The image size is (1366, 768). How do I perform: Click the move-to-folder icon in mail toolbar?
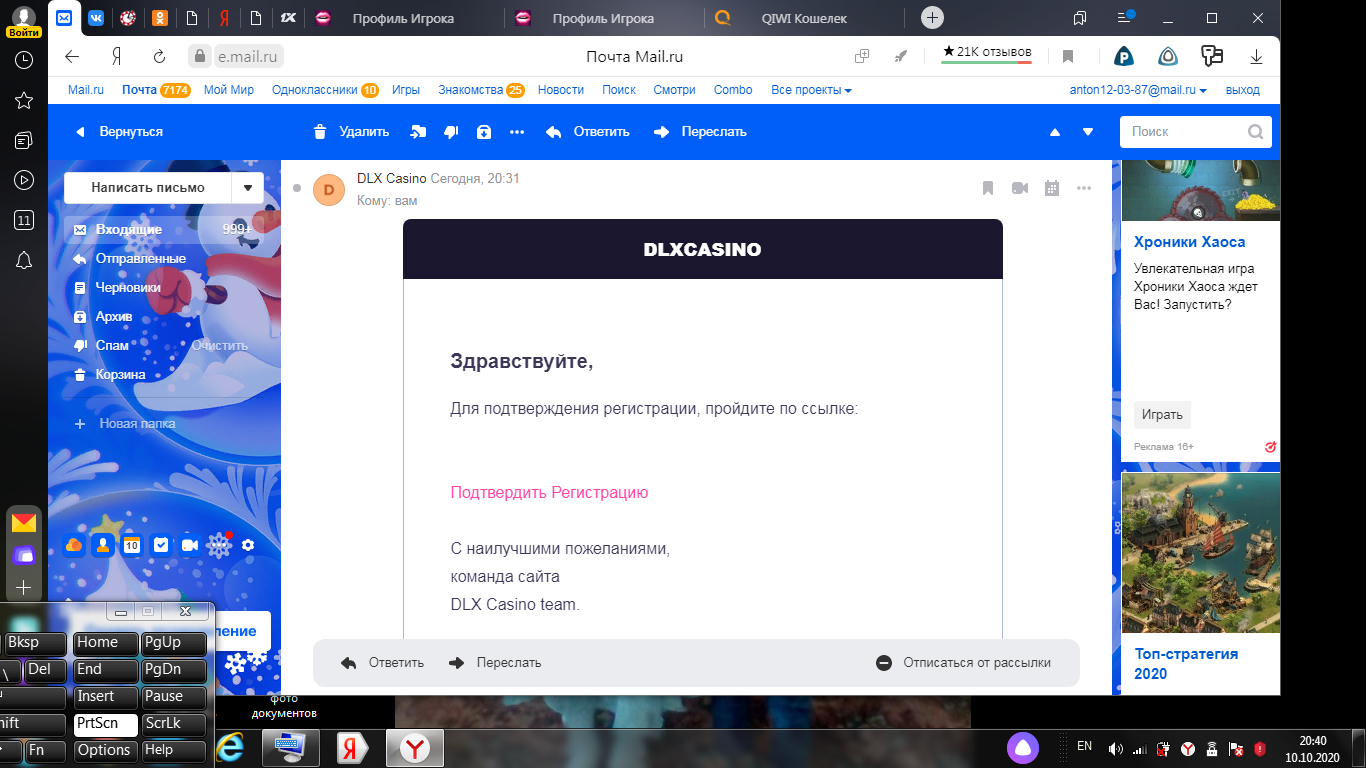pos(418,132)
